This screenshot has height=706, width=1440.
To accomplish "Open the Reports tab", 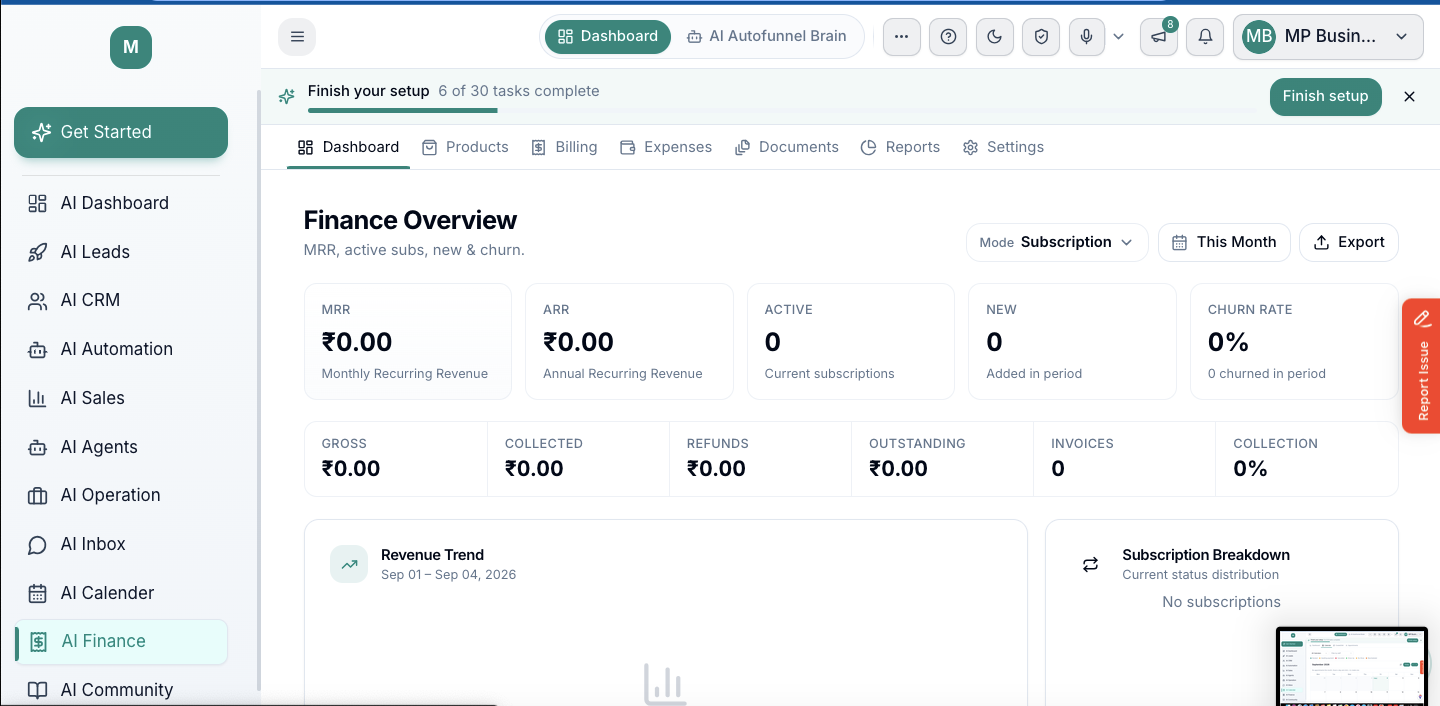I will 900,147.
